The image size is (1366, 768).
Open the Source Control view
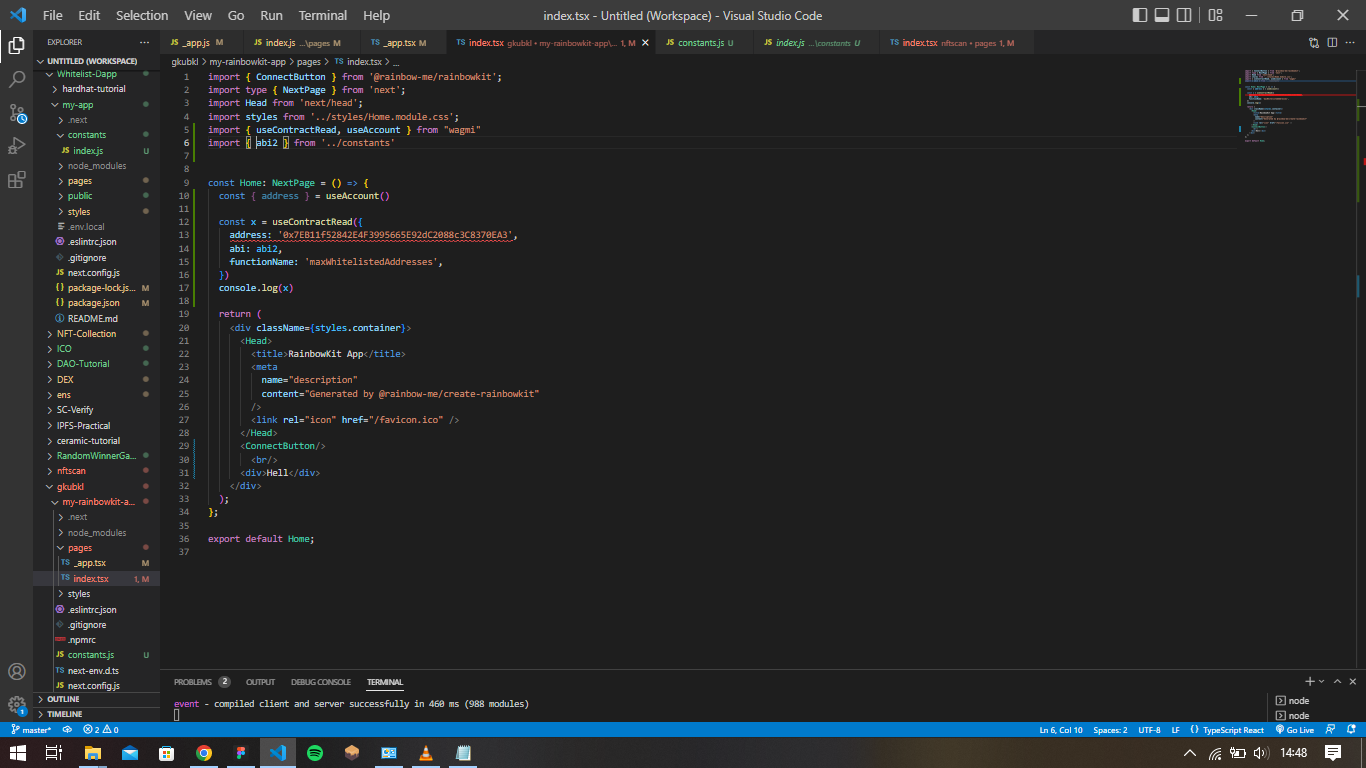tap(15, 110)
